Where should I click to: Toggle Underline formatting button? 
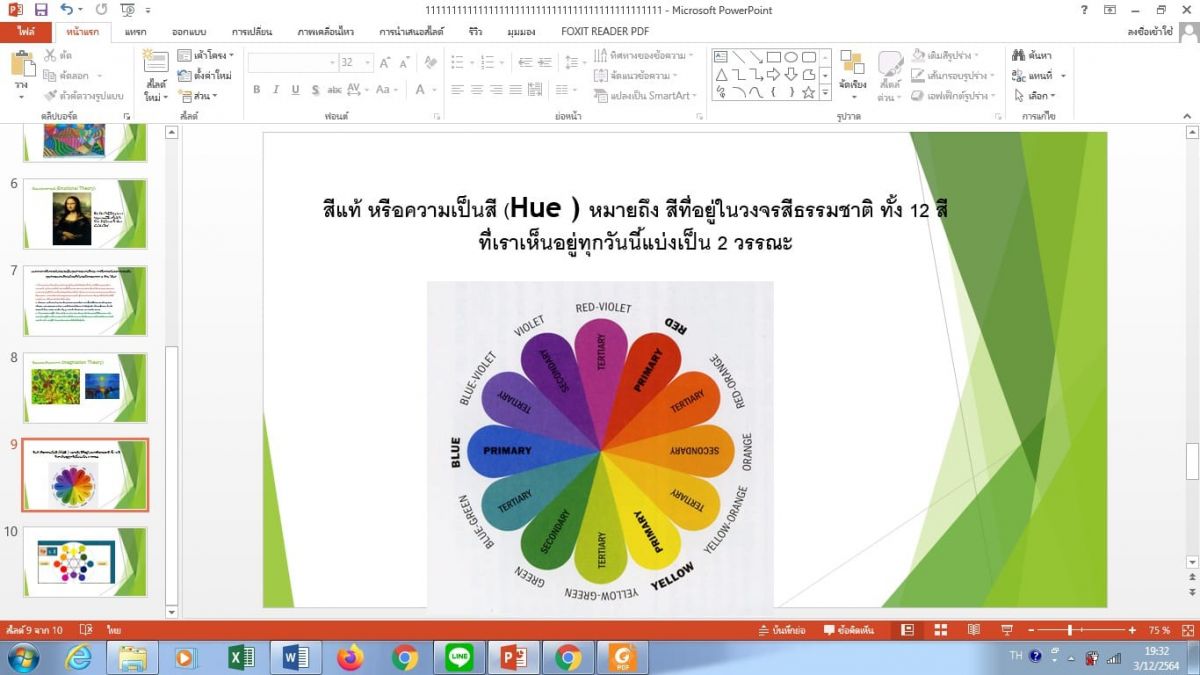point(295,90)
